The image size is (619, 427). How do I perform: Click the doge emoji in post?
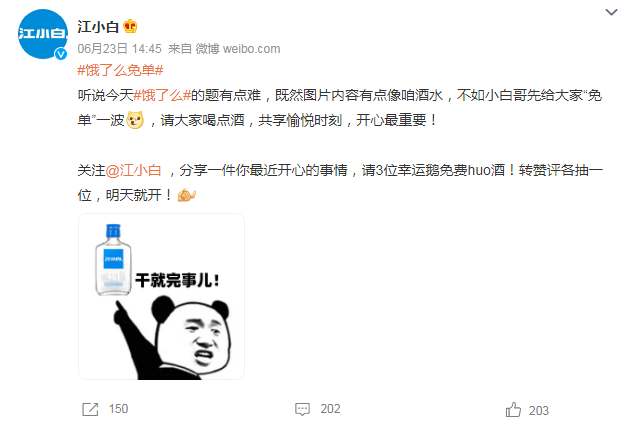(x=135, y=120)
